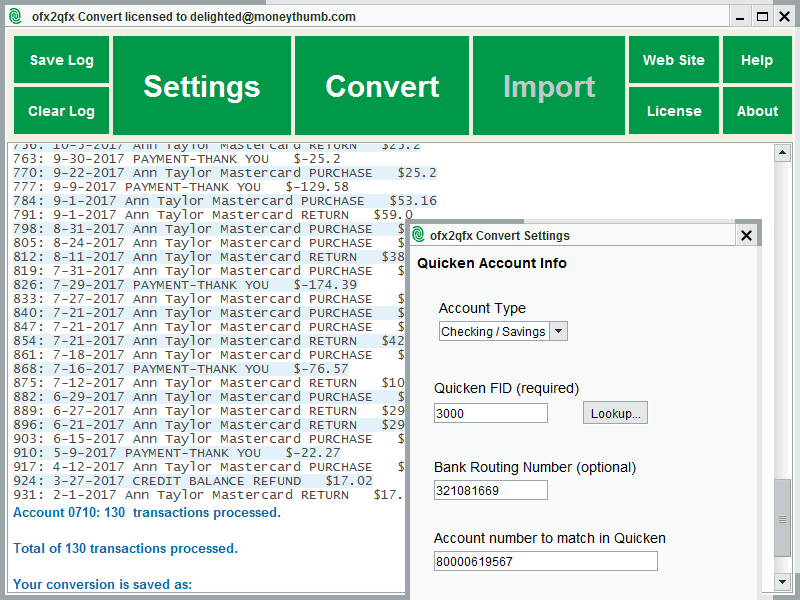Select the Checking / Savings combo box
Viewport: 800px width, 600px height.
point(503,331)
